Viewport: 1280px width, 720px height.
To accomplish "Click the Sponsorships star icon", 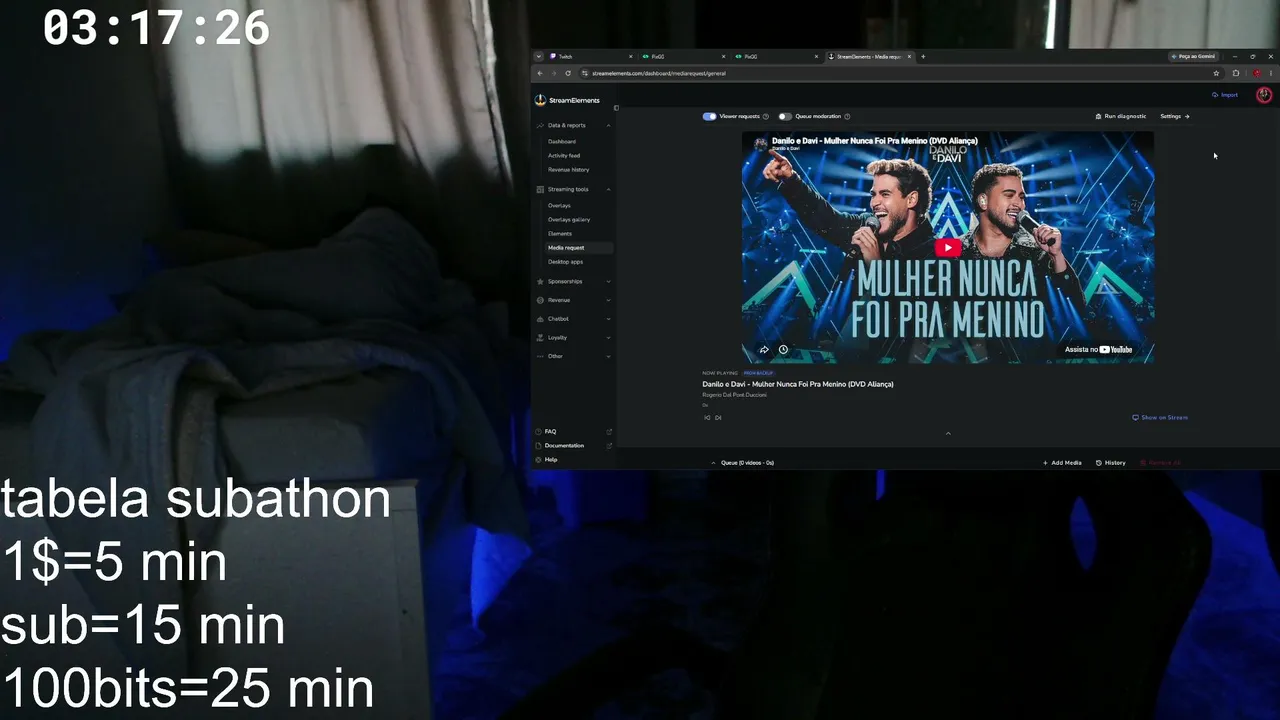I will tap(540, 282).
